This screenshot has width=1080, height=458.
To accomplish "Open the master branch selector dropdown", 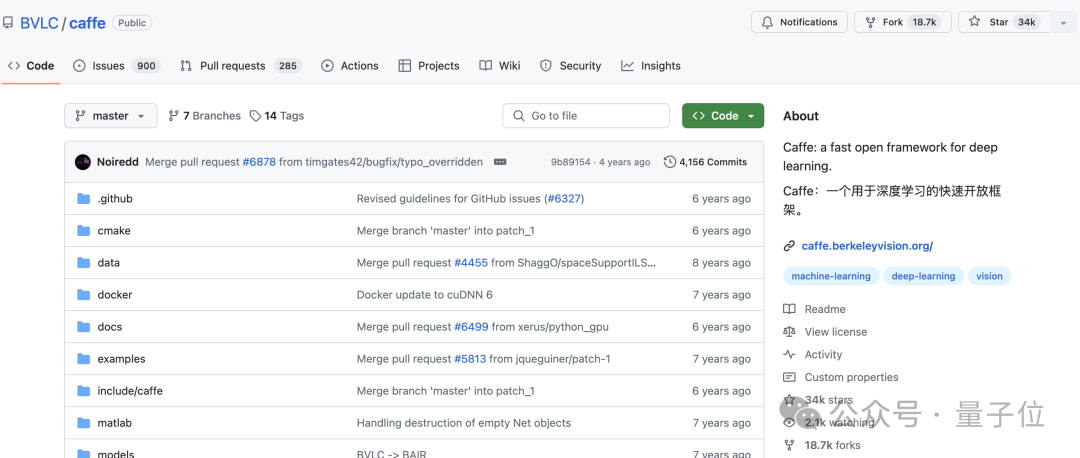I will (111, 116).
